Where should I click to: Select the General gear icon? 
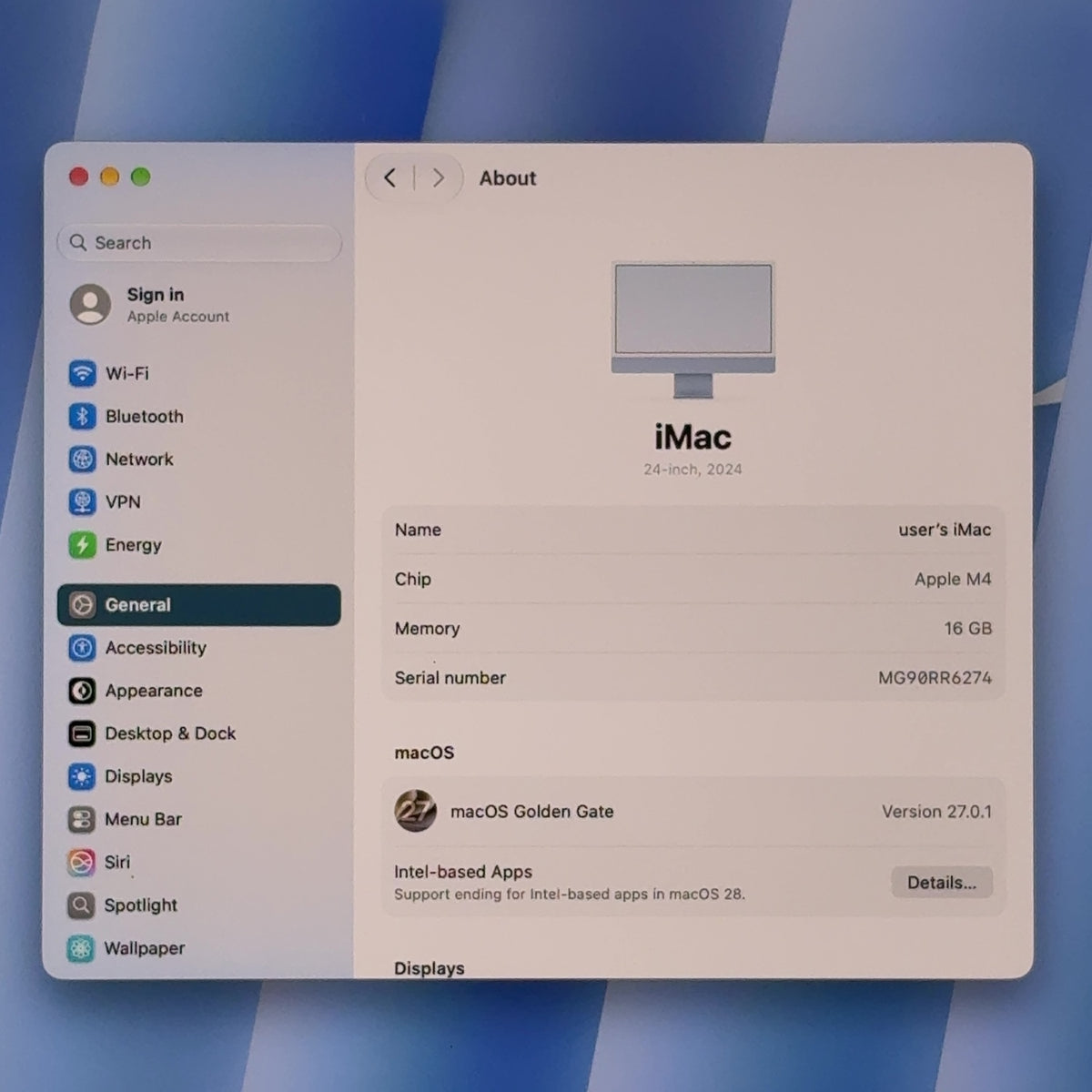82,604
